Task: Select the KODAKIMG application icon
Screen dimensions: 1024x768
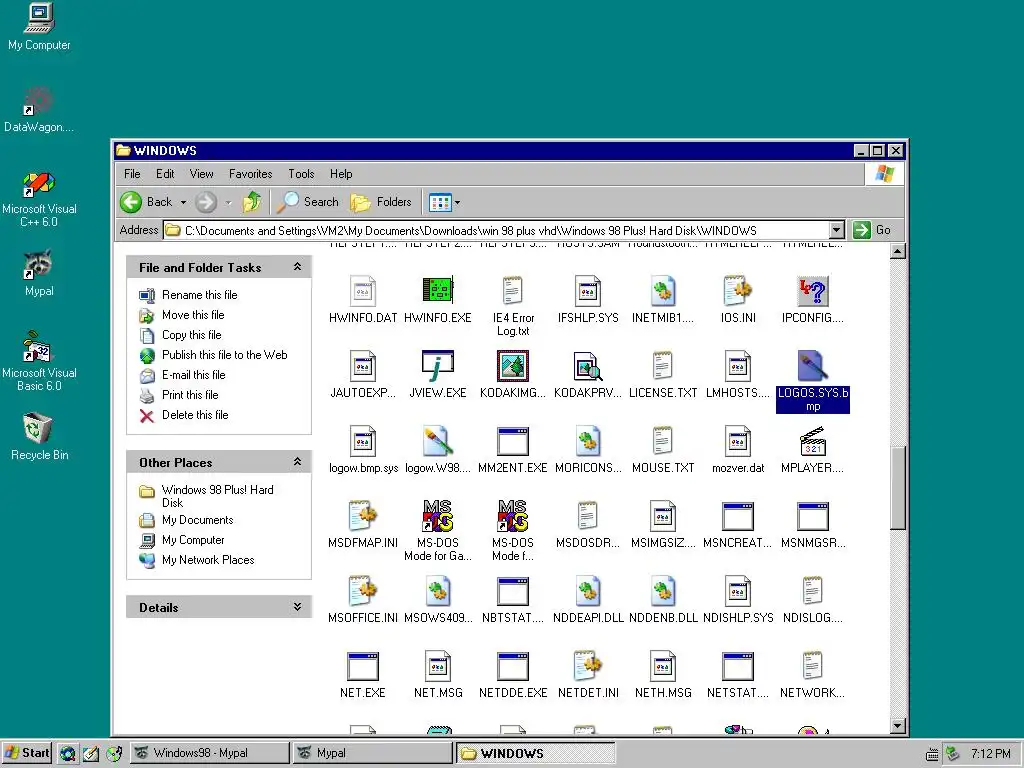Action: pyautogui.click(x=513, y=366)
